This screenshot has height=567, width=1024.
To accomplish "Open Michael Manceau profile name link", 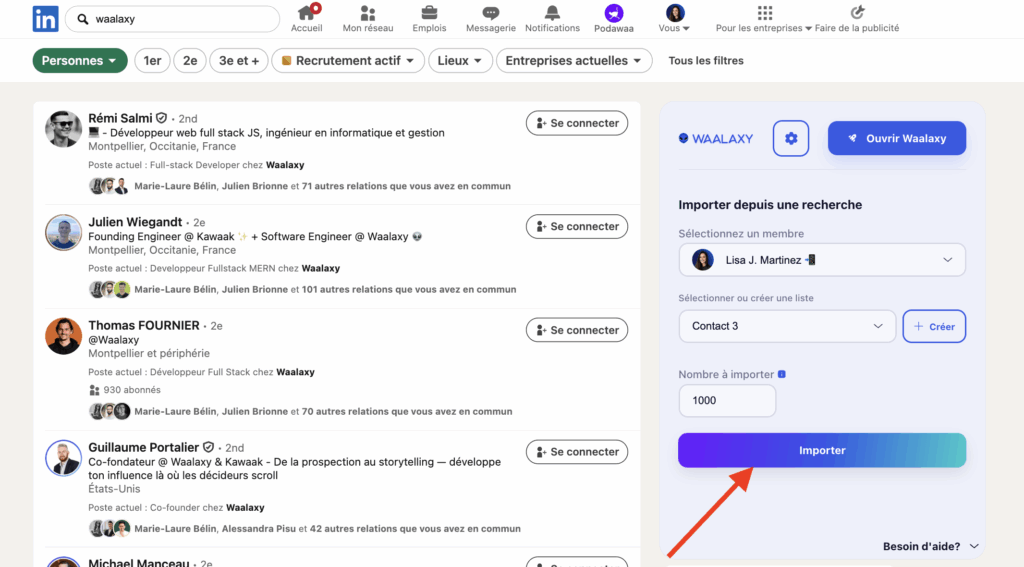I will [x=138, y=562].
